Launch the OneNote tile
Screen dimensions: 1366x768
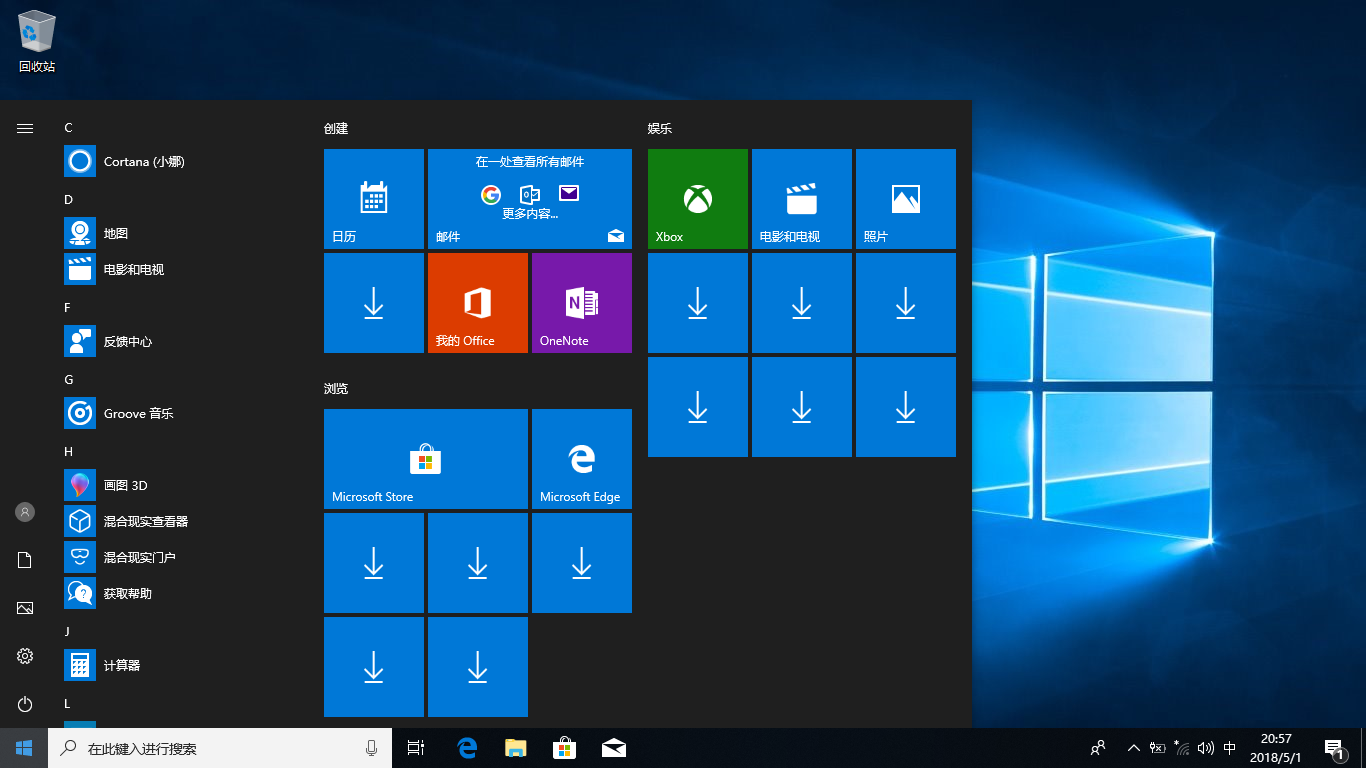(581, 303)
